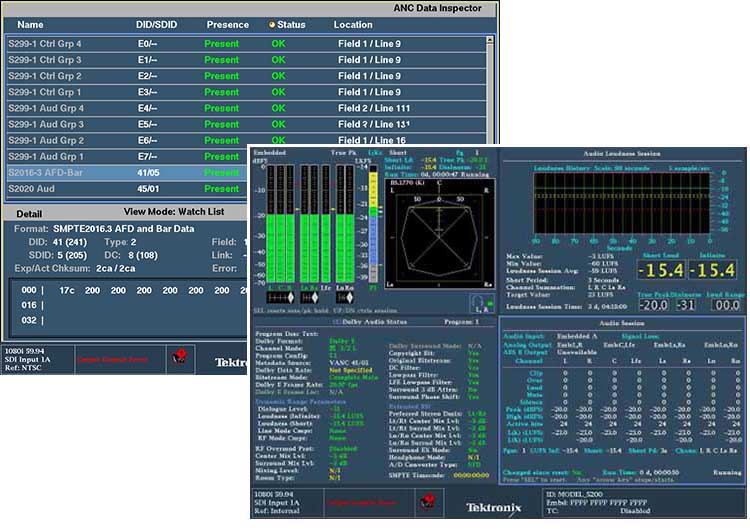
Task: Click the Dialnorm readout -31
Action: 685,305
